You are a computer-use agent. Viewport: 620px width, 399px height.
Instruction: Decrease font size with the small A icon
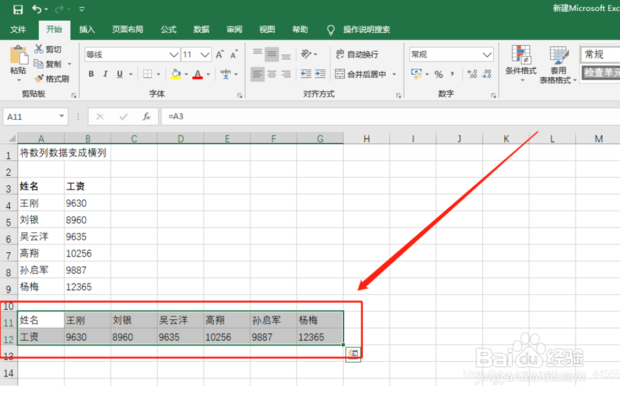tap(234, 55)
